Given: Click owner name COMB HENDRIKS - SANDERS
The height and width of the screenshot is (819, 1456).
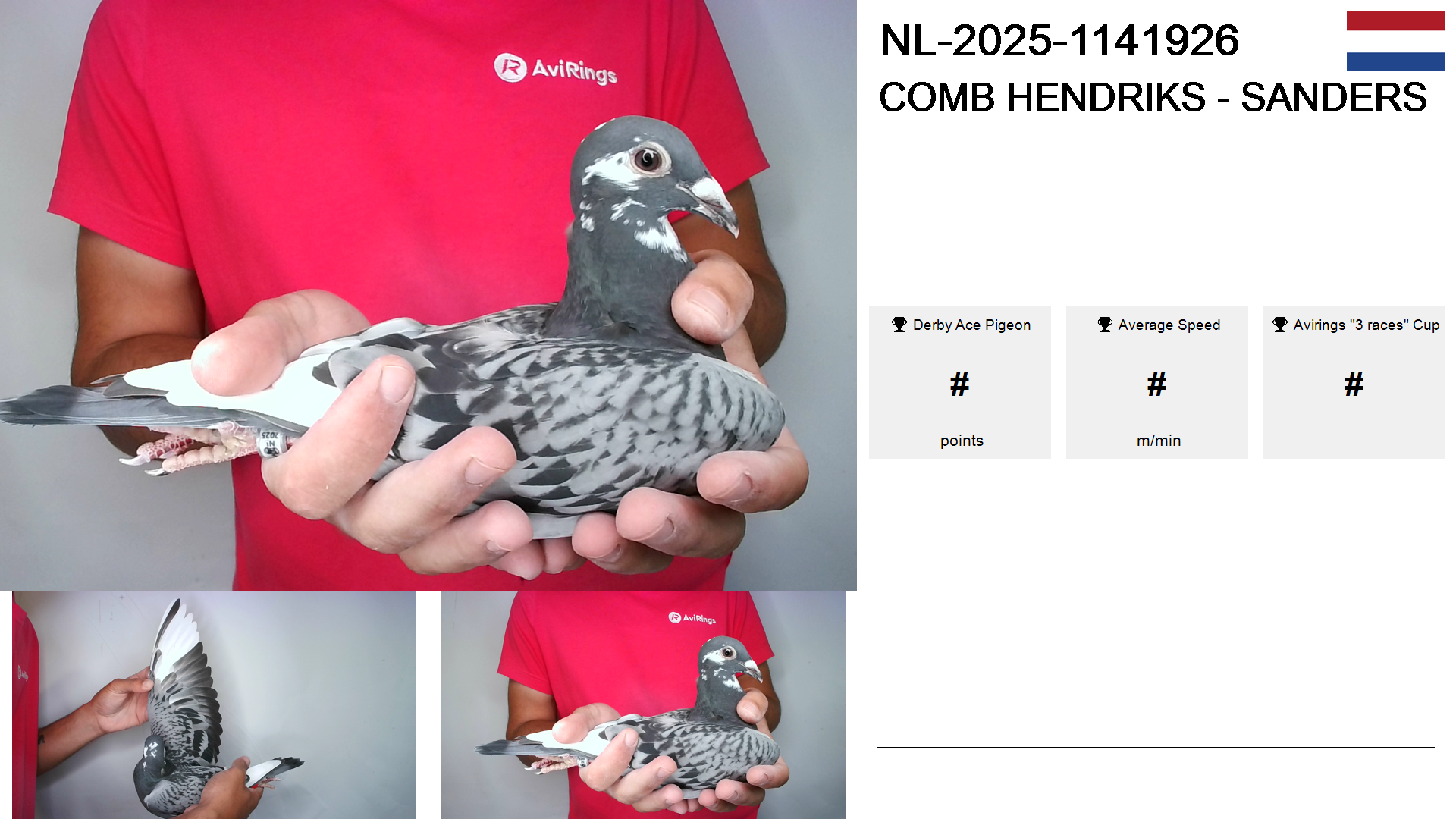Looking at the screenshot, I should pos(1153,97).
